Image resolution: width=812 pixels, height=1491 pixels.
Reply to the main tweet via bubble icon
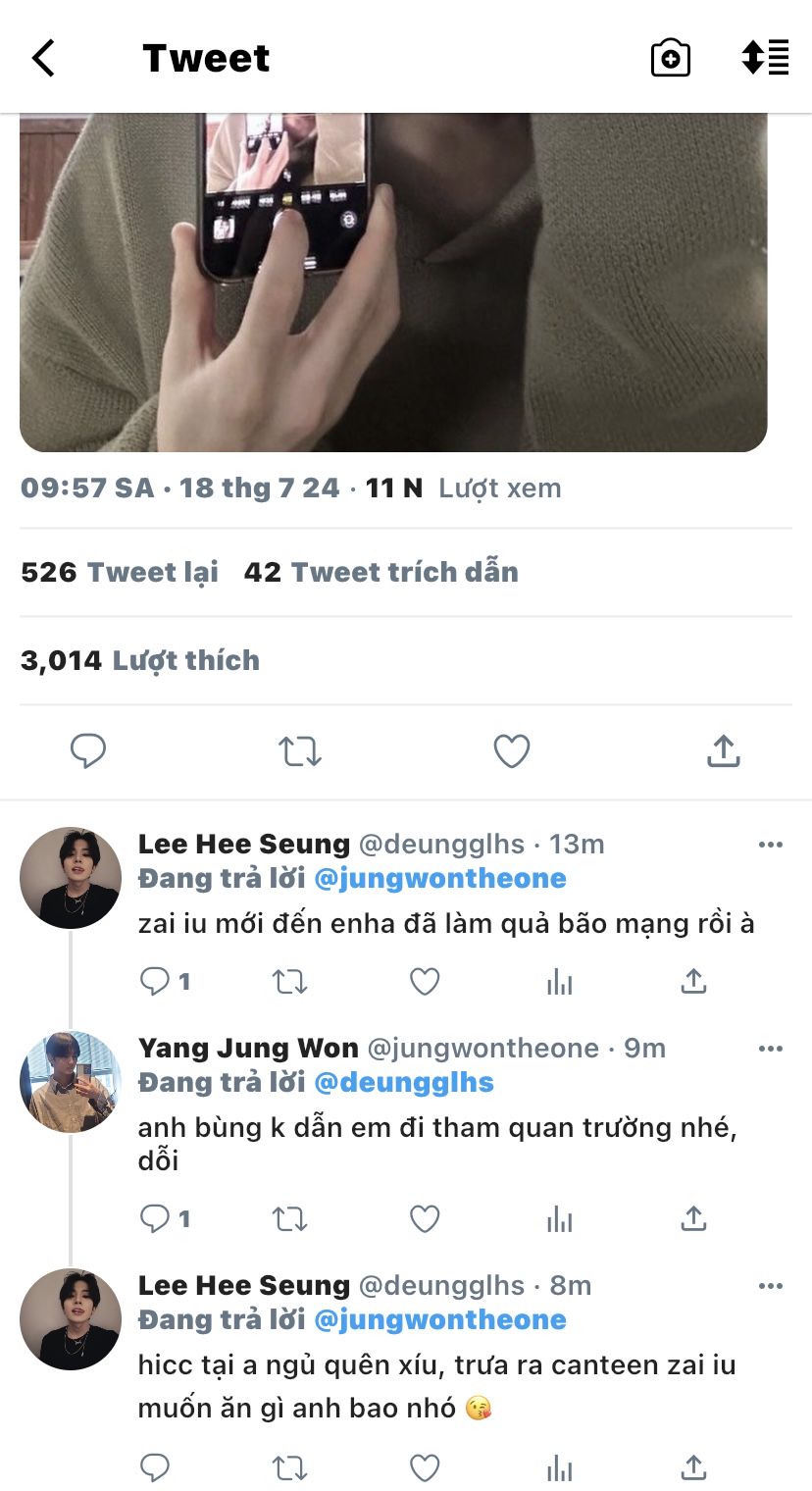pyautogui.click(x=88, y=751)
